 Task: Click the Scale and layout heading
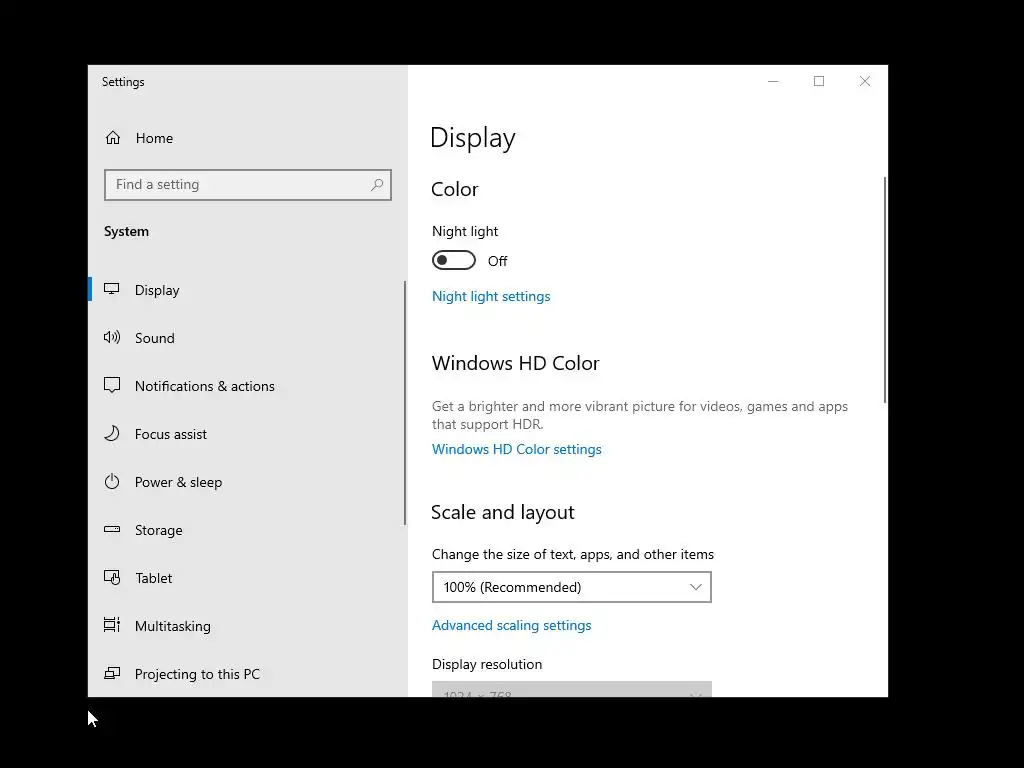[503, 513]
